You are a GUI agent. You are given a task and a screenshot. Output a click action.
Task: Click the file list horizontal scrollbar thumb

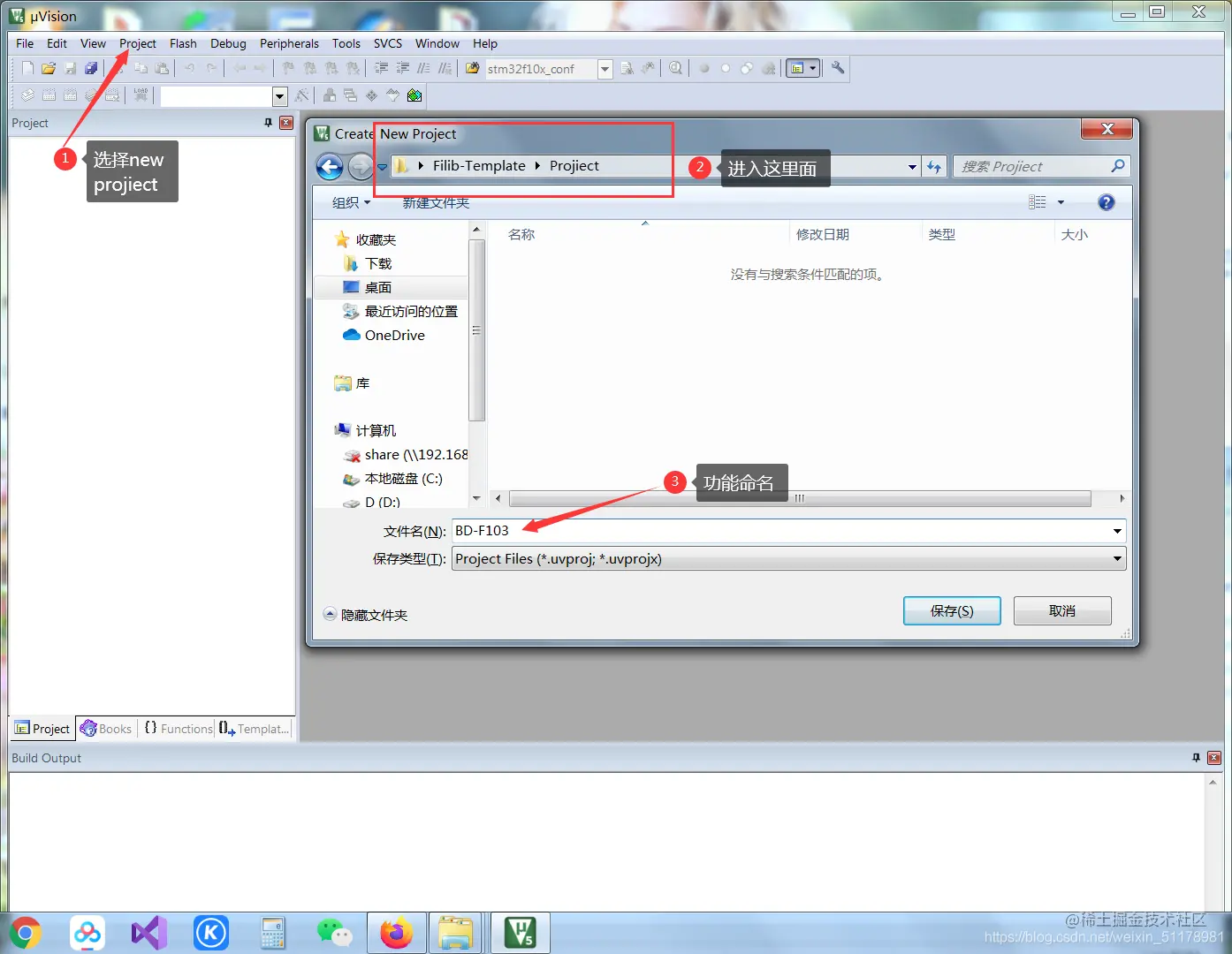(800, 499)
